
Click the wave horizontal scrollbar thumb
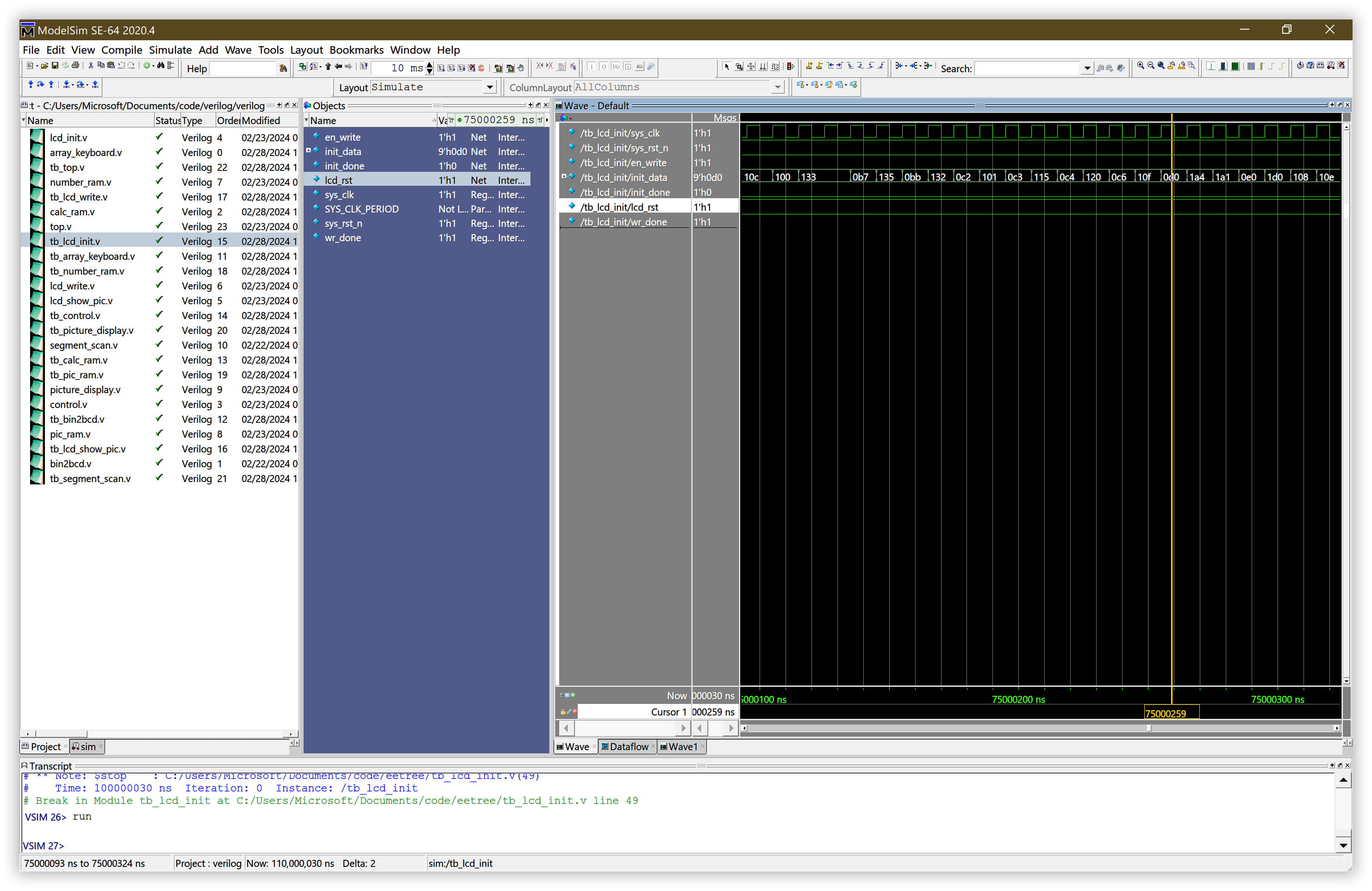[1148, 728]
